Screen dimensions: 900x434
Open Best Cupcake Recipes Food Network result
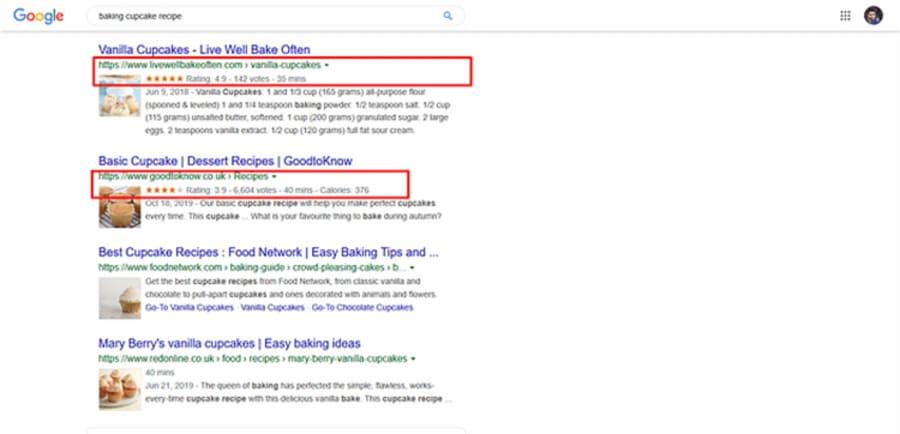click(269, 252)
